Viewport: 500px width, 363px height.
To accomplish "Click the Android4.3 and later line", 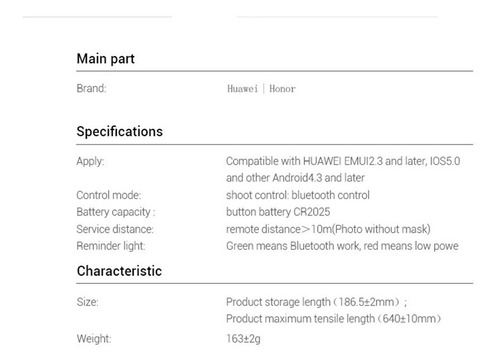I will click(295, 178).
